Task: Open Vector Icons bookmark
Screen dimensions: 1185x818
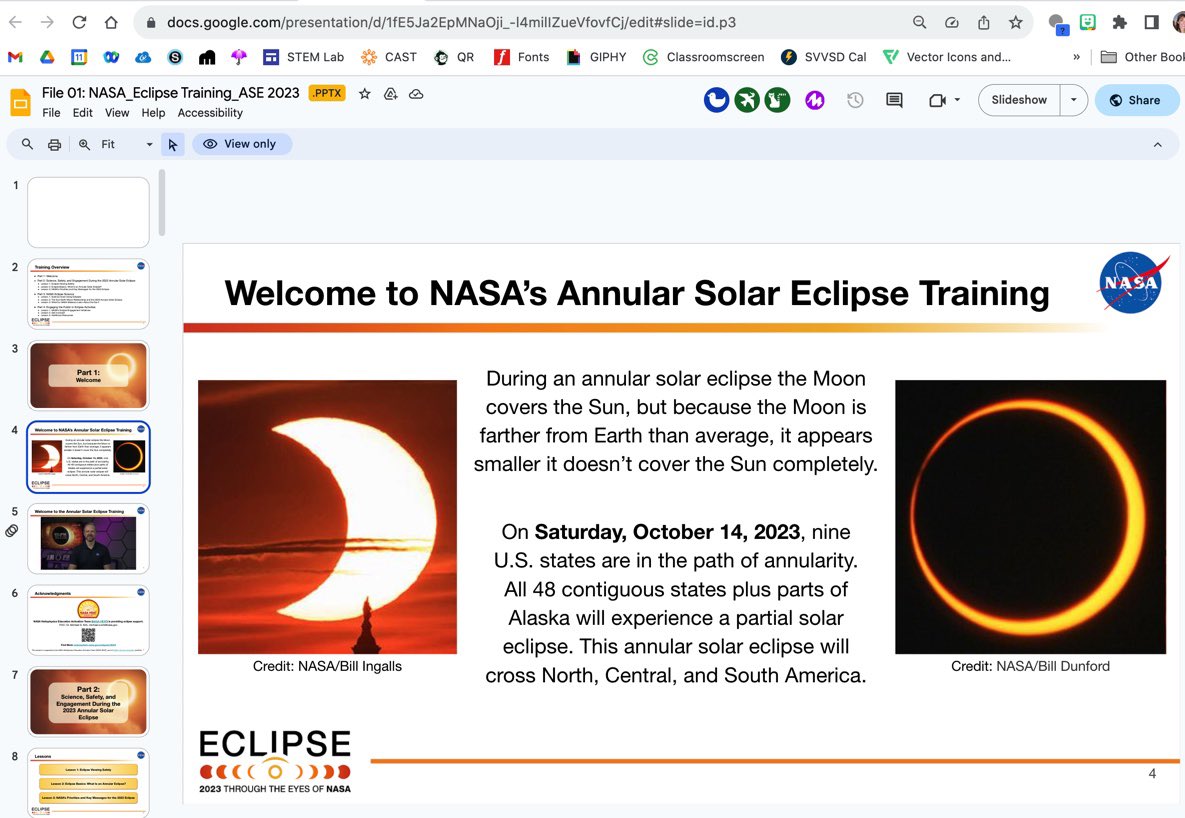Action: point(946,57)
